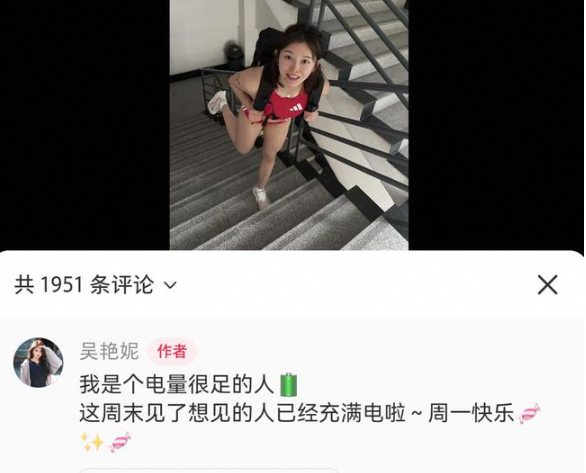Viewport: 586px width, 473px height.
Task: Expand the chevron beside 1951 条评论
Action: (170, 285)
